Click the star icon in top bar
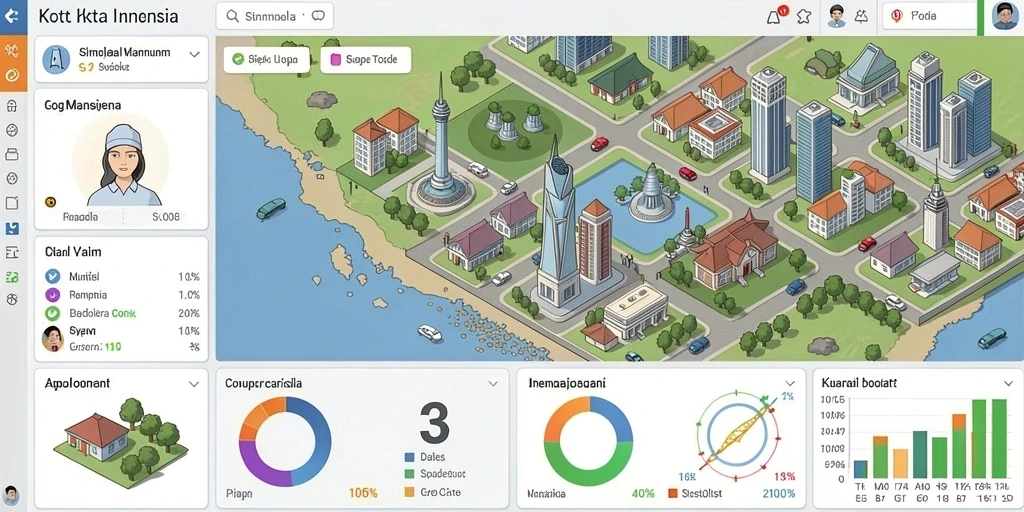Screen dimensions: 1024x512 click(x=803, y=17)
